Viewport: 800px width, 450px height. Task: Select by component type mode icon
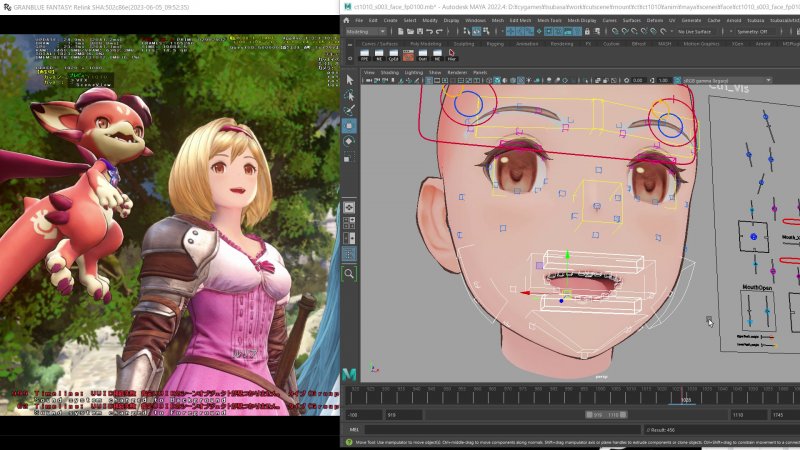tap(486, 32)
